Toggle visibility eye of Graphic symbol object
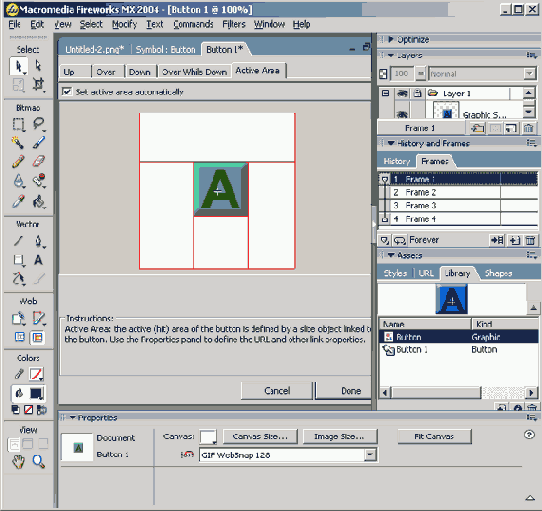542x511 pixels. coord(402,114)
